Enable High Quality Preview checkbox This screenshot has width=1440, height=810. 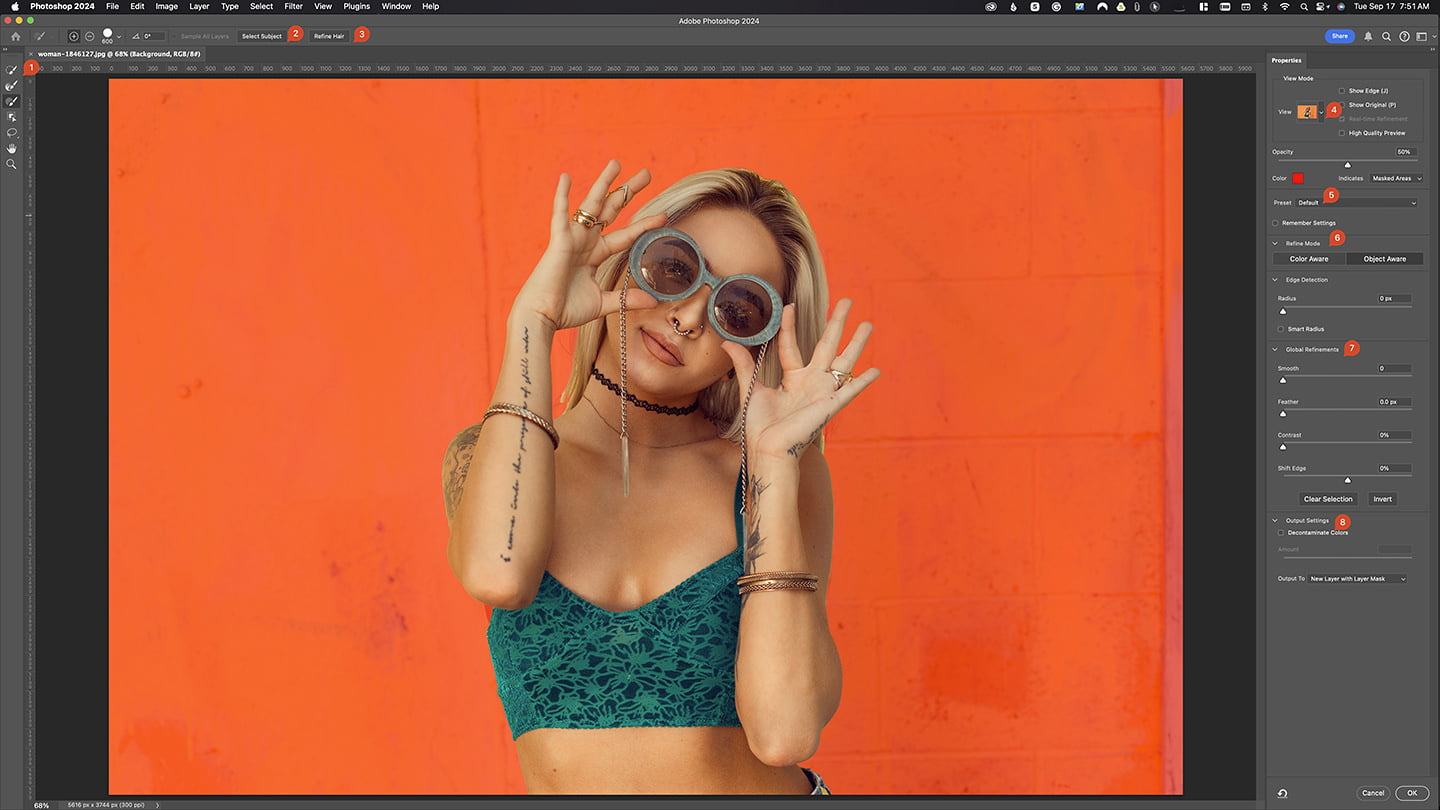tap(1342, 133)
